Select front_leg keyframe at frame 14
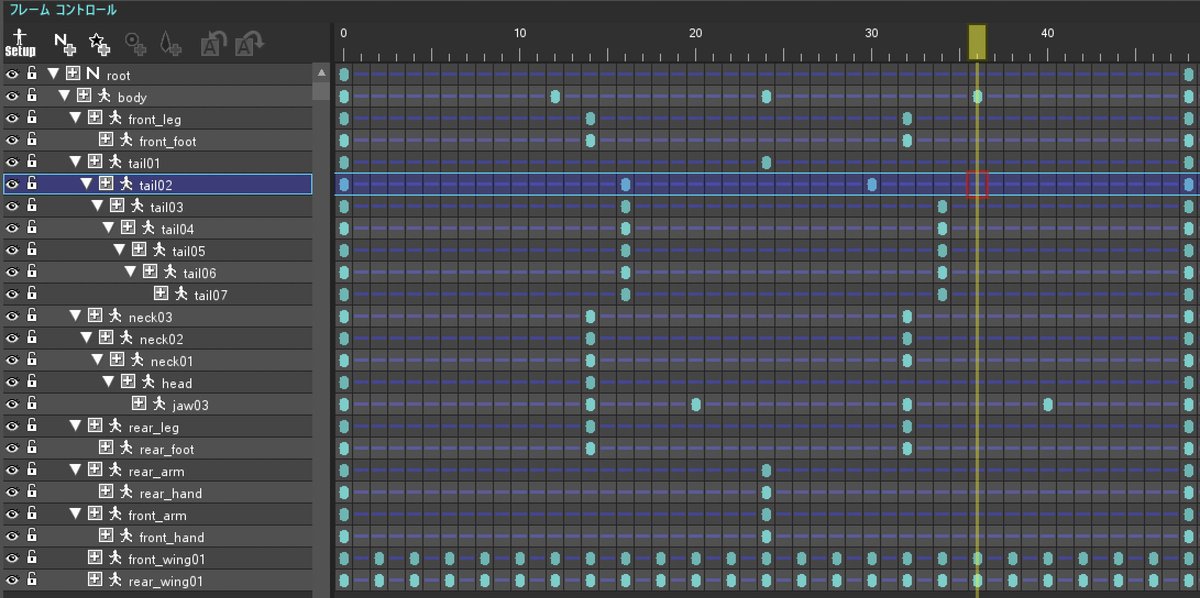This screenshot has height=598, width=1200. click(590, 118)
